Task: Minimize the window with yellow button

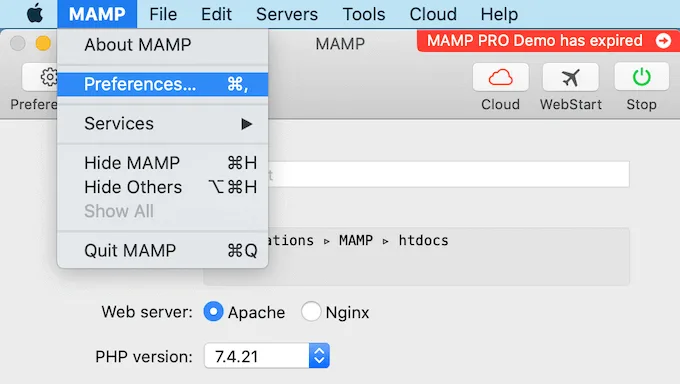Action: pos(43,43)
